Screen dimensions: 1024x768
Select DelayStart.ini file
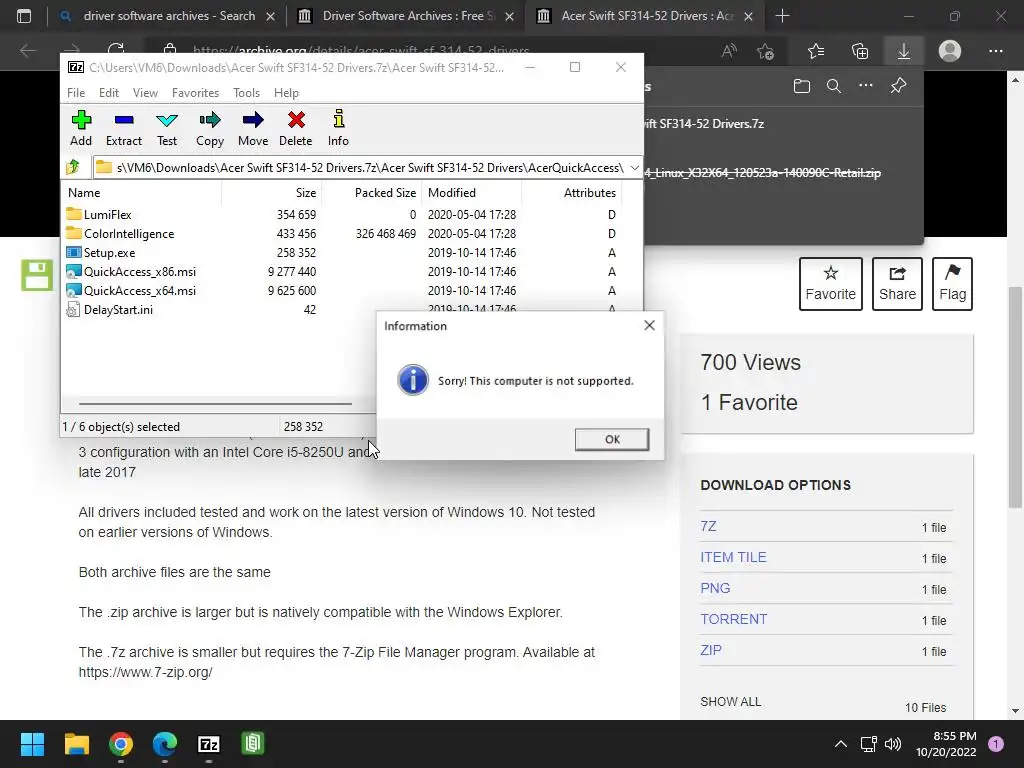109,309
